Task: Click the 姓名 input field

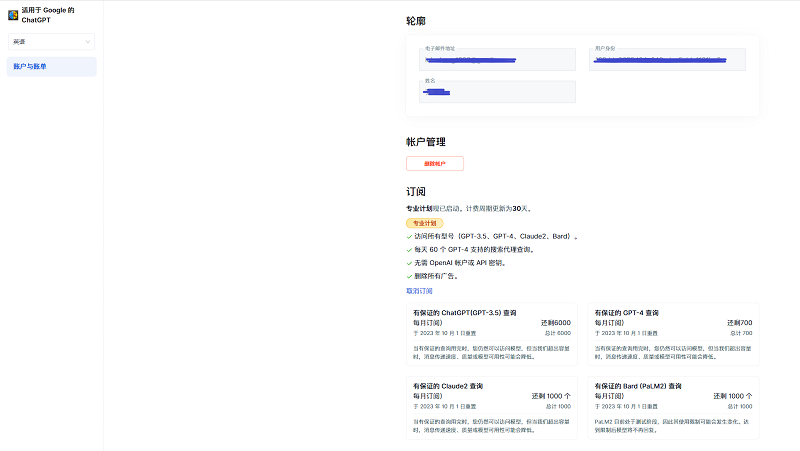Action: (x=497, y=92)
